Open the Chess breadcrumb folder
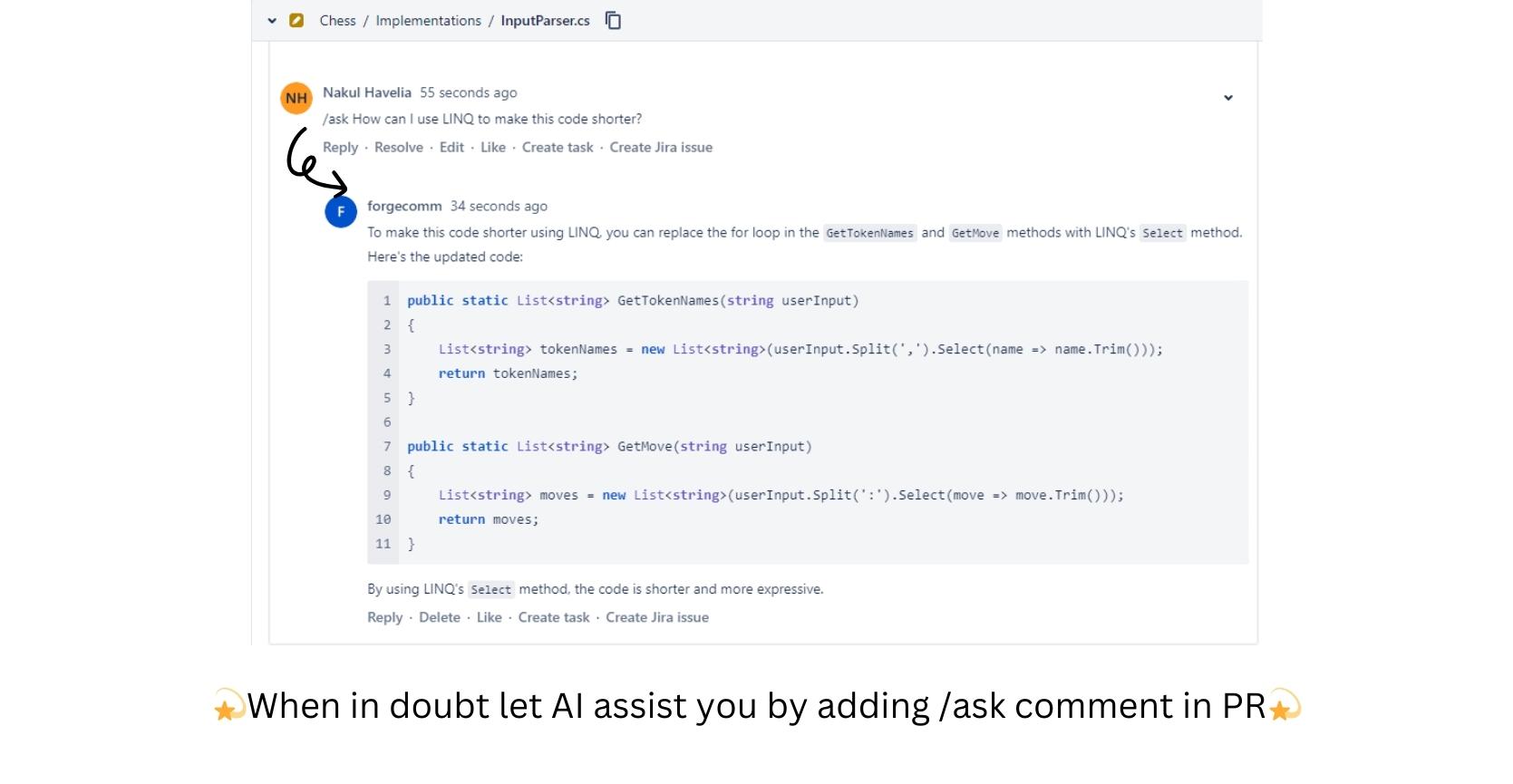 pyautogui.click(x=337, y=21)
